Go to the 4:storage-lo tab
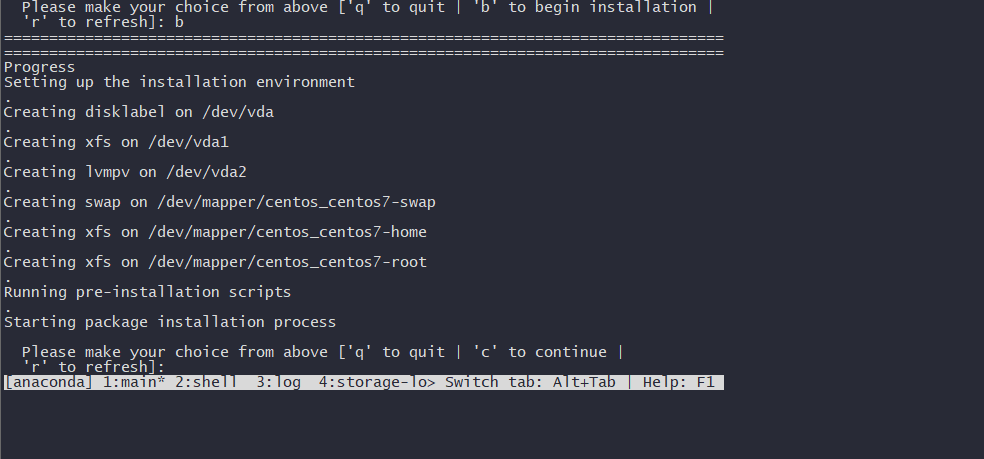 [377, 382]
